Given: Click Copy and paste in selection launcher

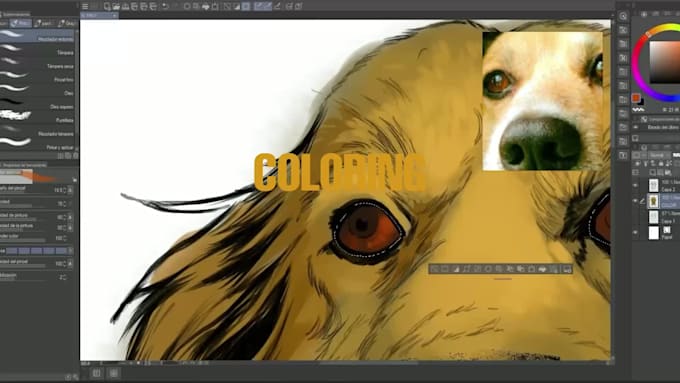Looking at the screenshot, I should pyautogui.click(x=521, y=269).
